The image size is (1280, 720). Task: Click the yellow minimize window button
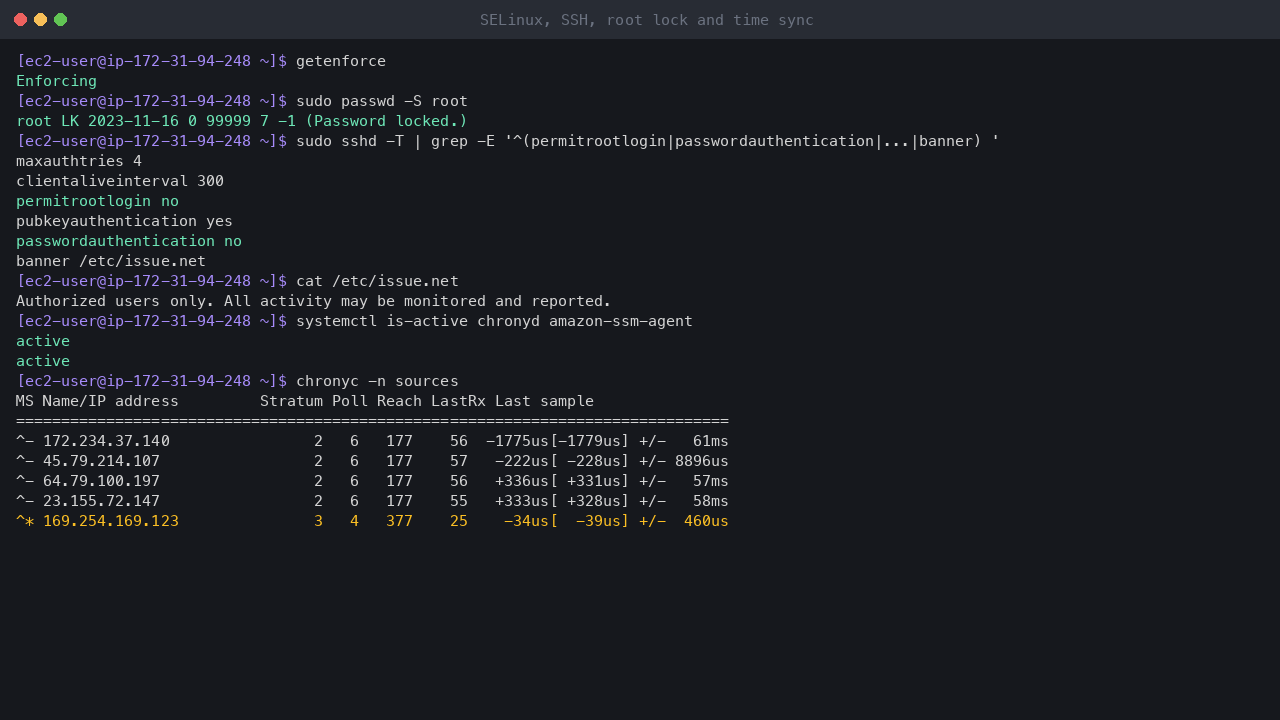click(x=40, y=20)
